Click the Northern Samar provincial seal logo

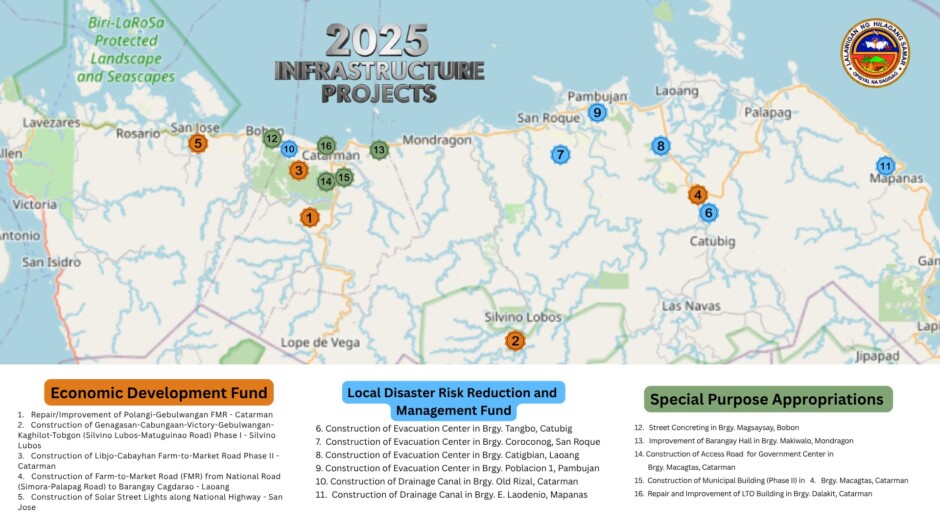pyautogui.click(x=874, y=53)
